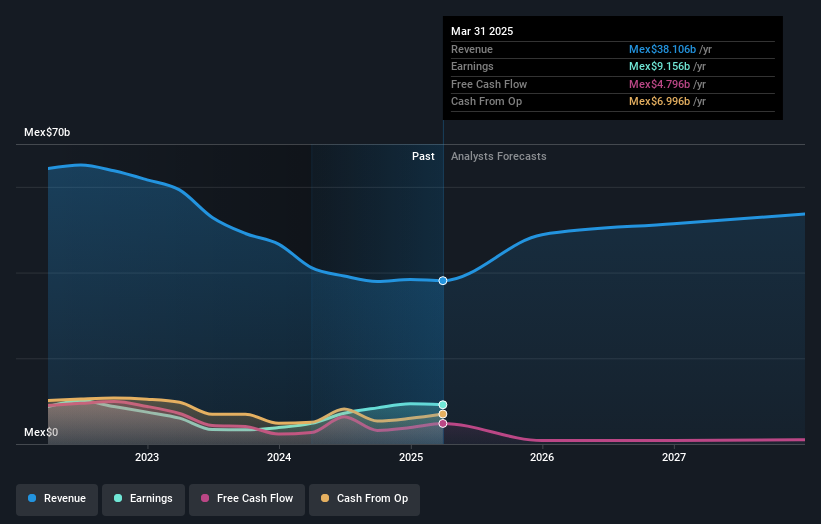The height and width of the screenshot is (524, 821).
Task: Click the 2024 x-axis label
Action: point(279,457)
